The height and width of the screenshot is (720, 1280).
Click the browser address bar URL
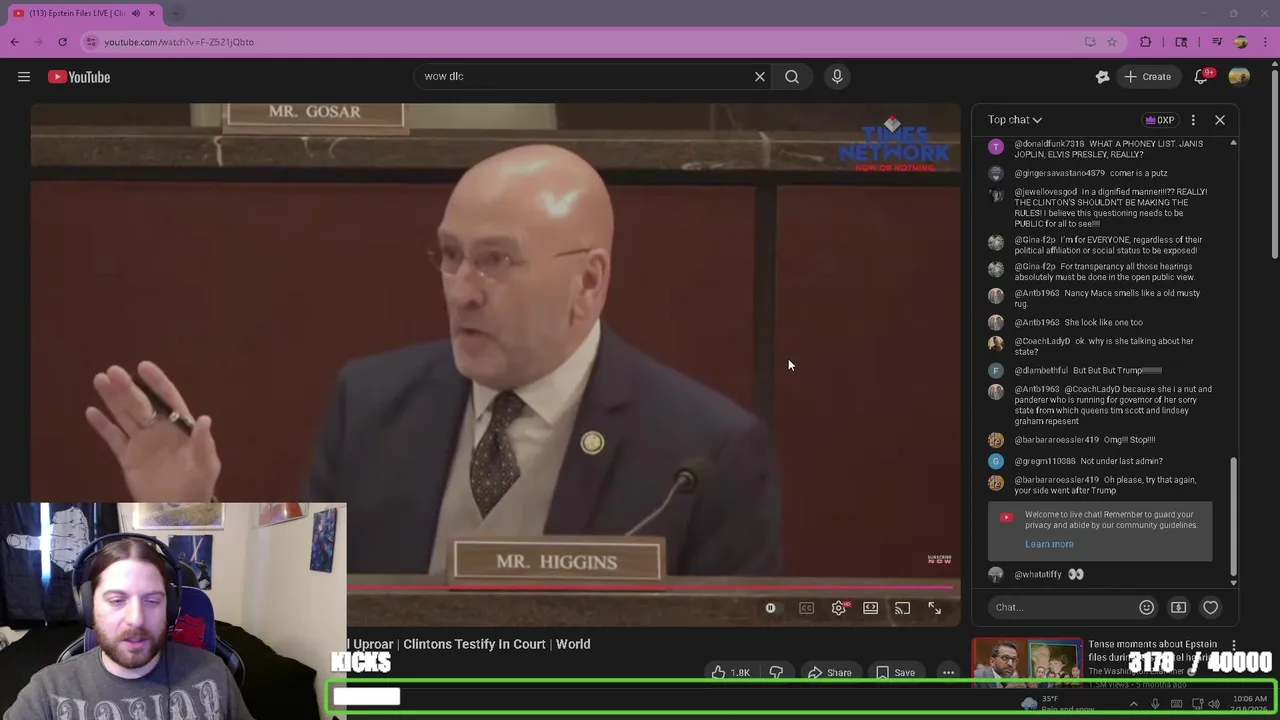point(179,42)
